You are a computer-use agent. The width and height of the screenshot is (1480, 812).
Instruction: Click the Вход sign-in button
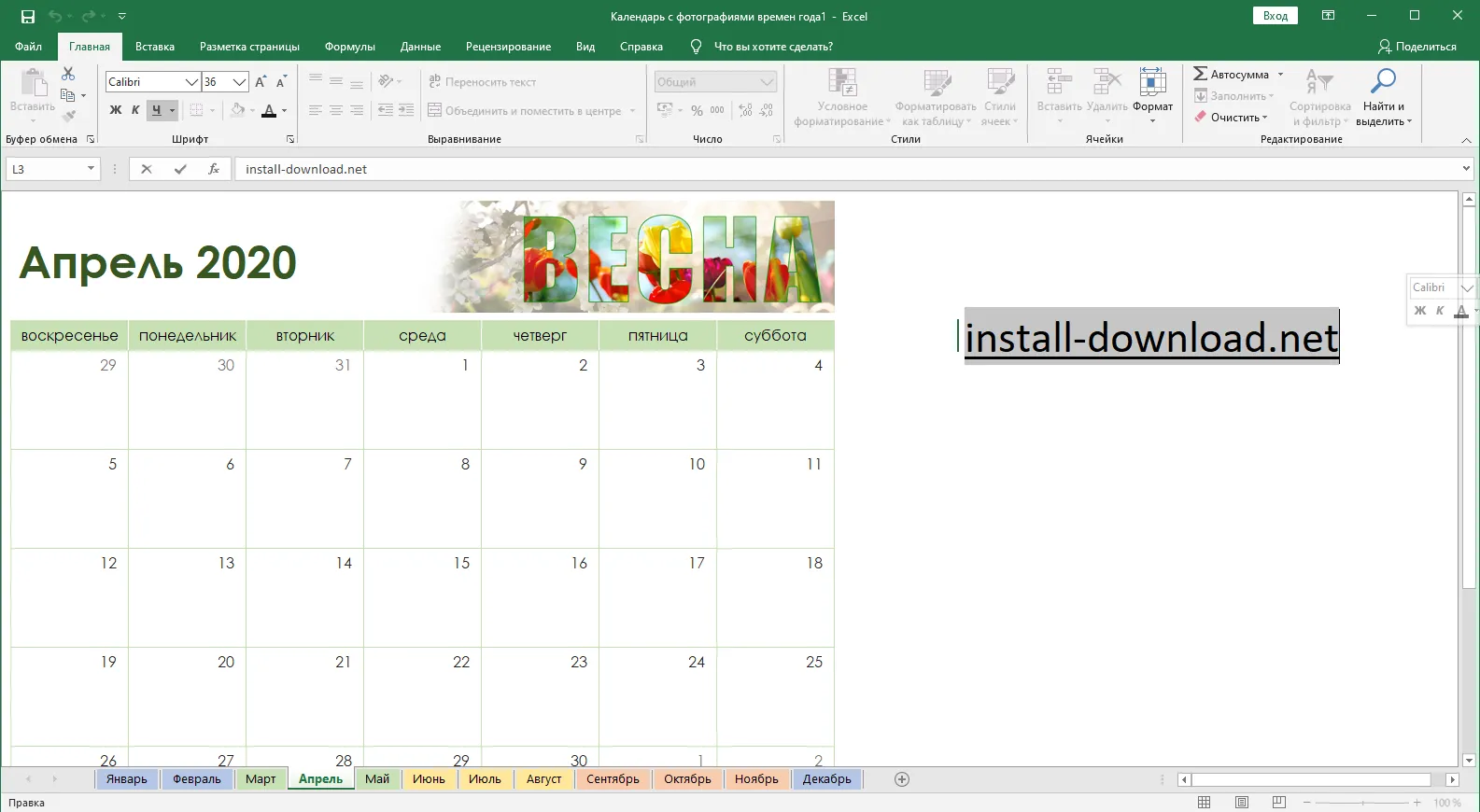[x=1275, y=16]
